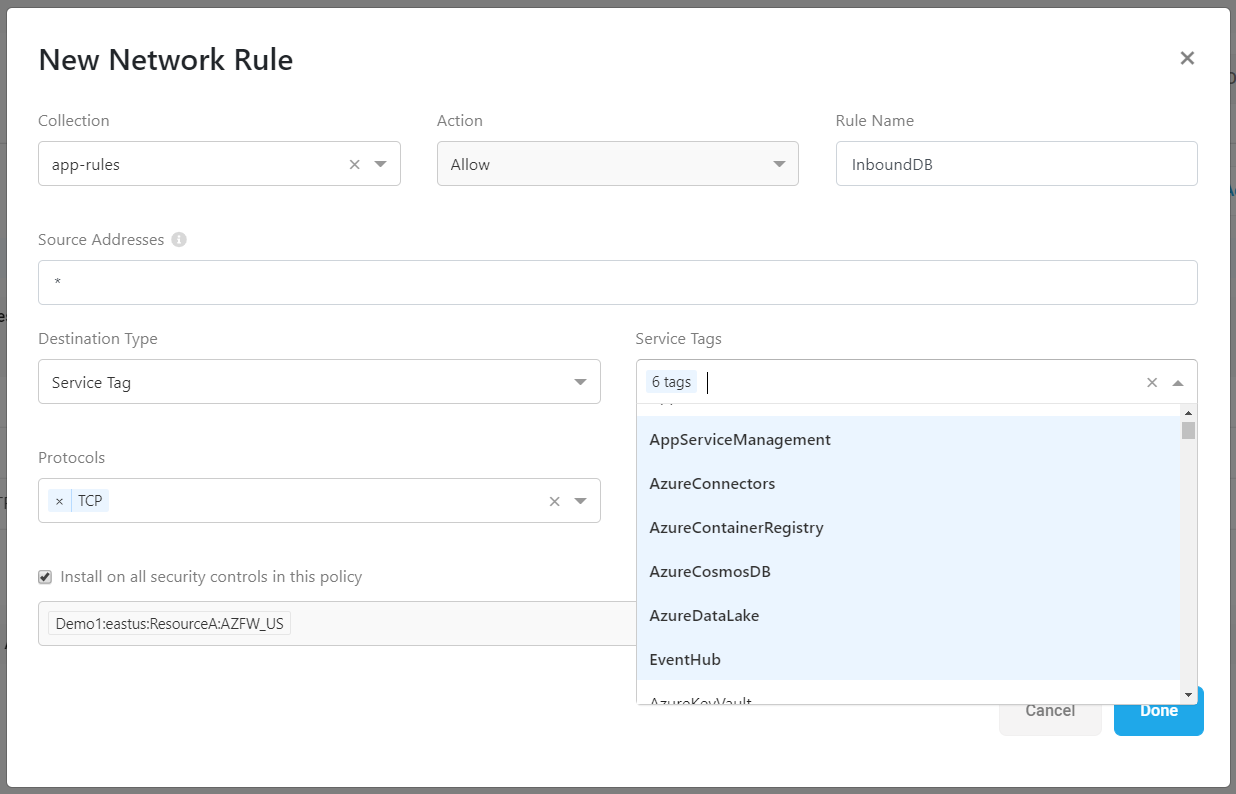
Task: Expand the Destination Type dropdown
Action: 319,382
